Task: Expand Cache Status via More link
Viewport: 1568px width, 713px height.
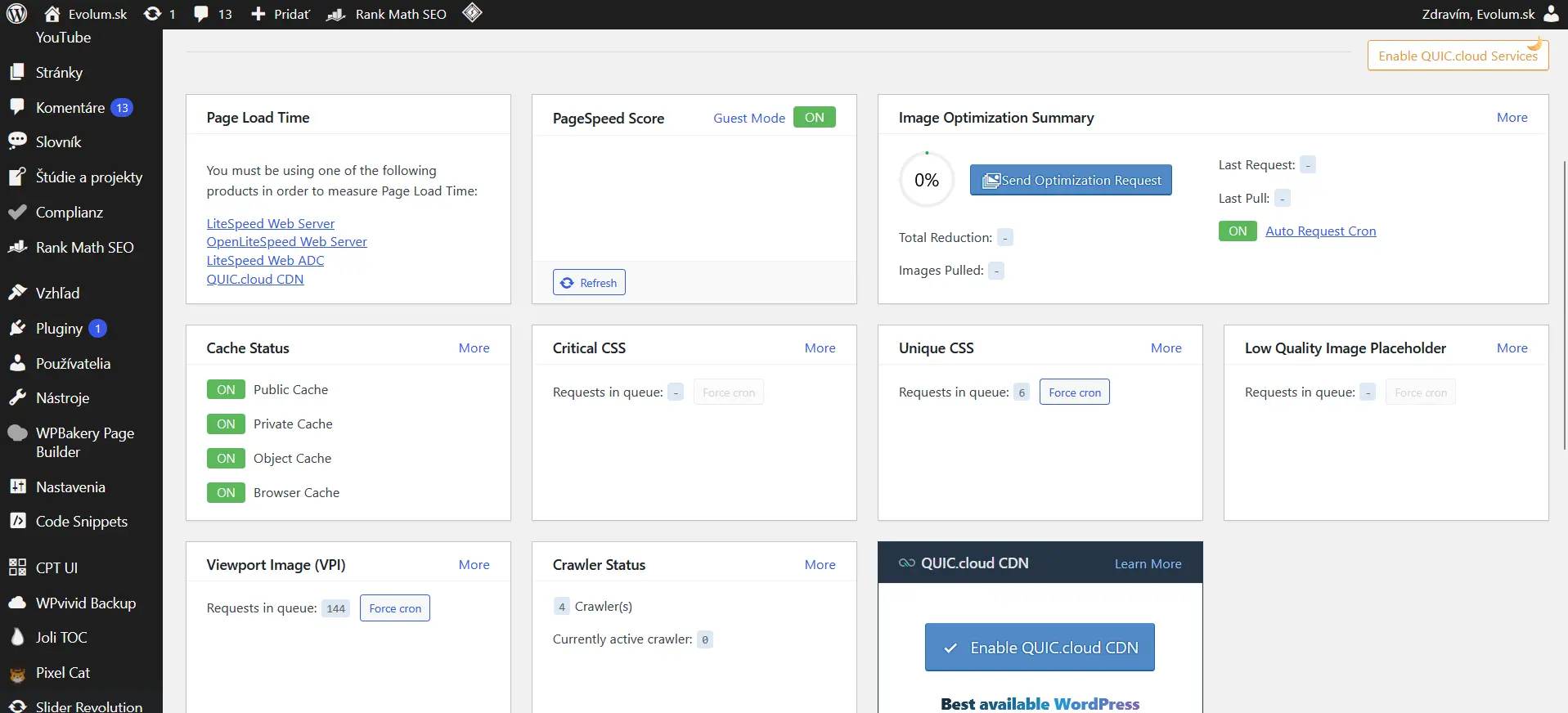Action: click(x=474, y=348)
